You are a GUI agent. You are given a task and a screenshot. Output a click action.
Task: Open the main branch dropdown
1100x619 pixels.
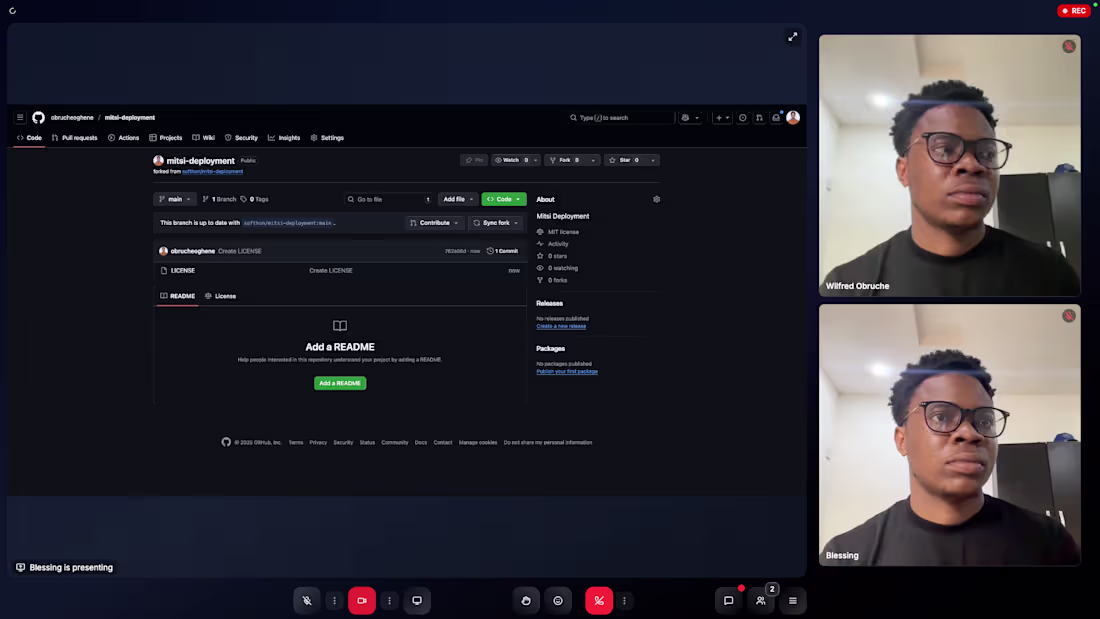tap(175, 199)
